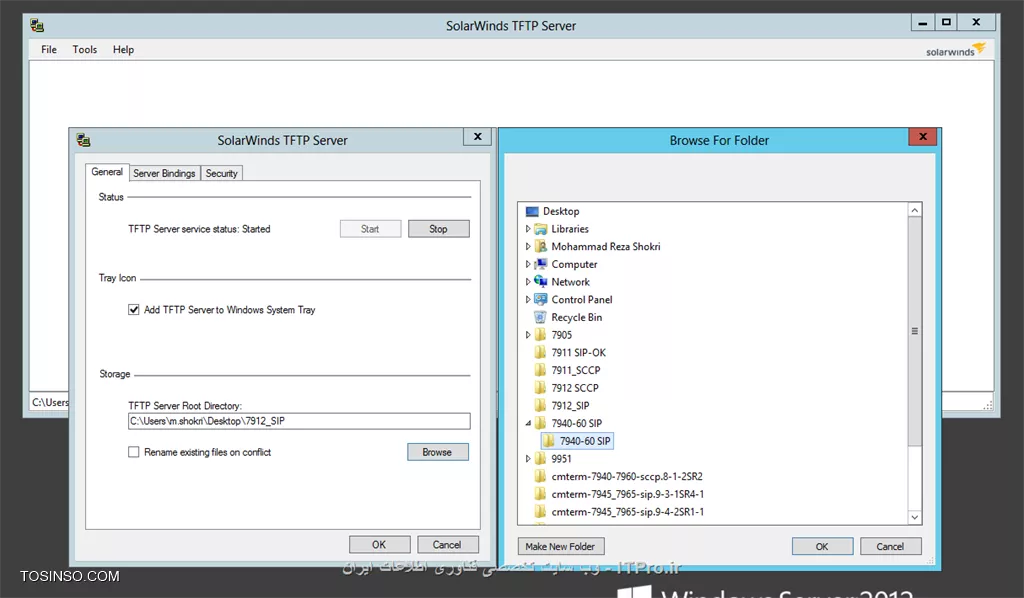Expand the Mohammad Reza Shokri node
The height and width of the screenshot is (598, 1024).
pyautogui.click(x=528, y=247)
